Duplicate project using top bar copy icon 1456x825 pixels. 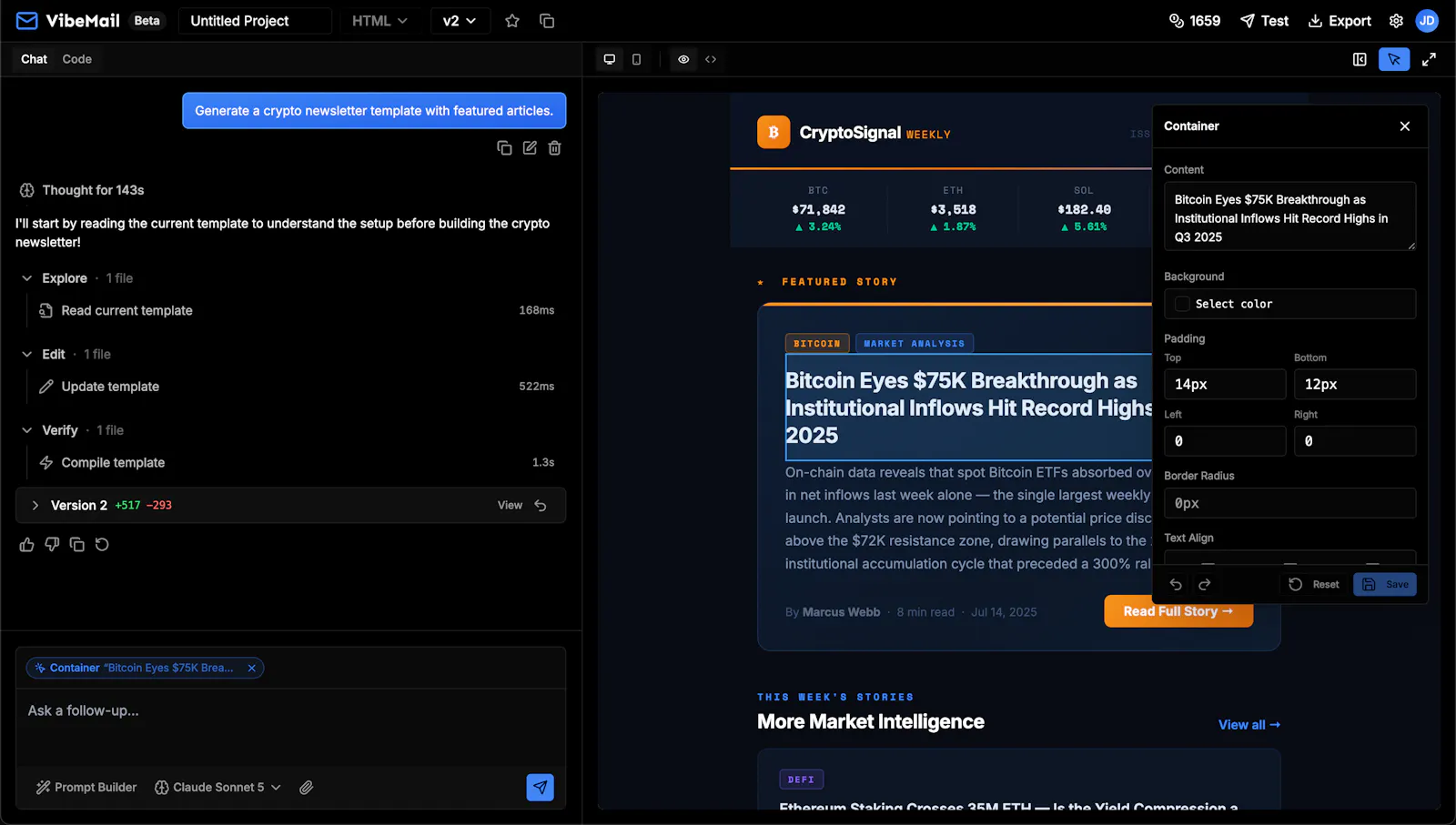(547, 21)
